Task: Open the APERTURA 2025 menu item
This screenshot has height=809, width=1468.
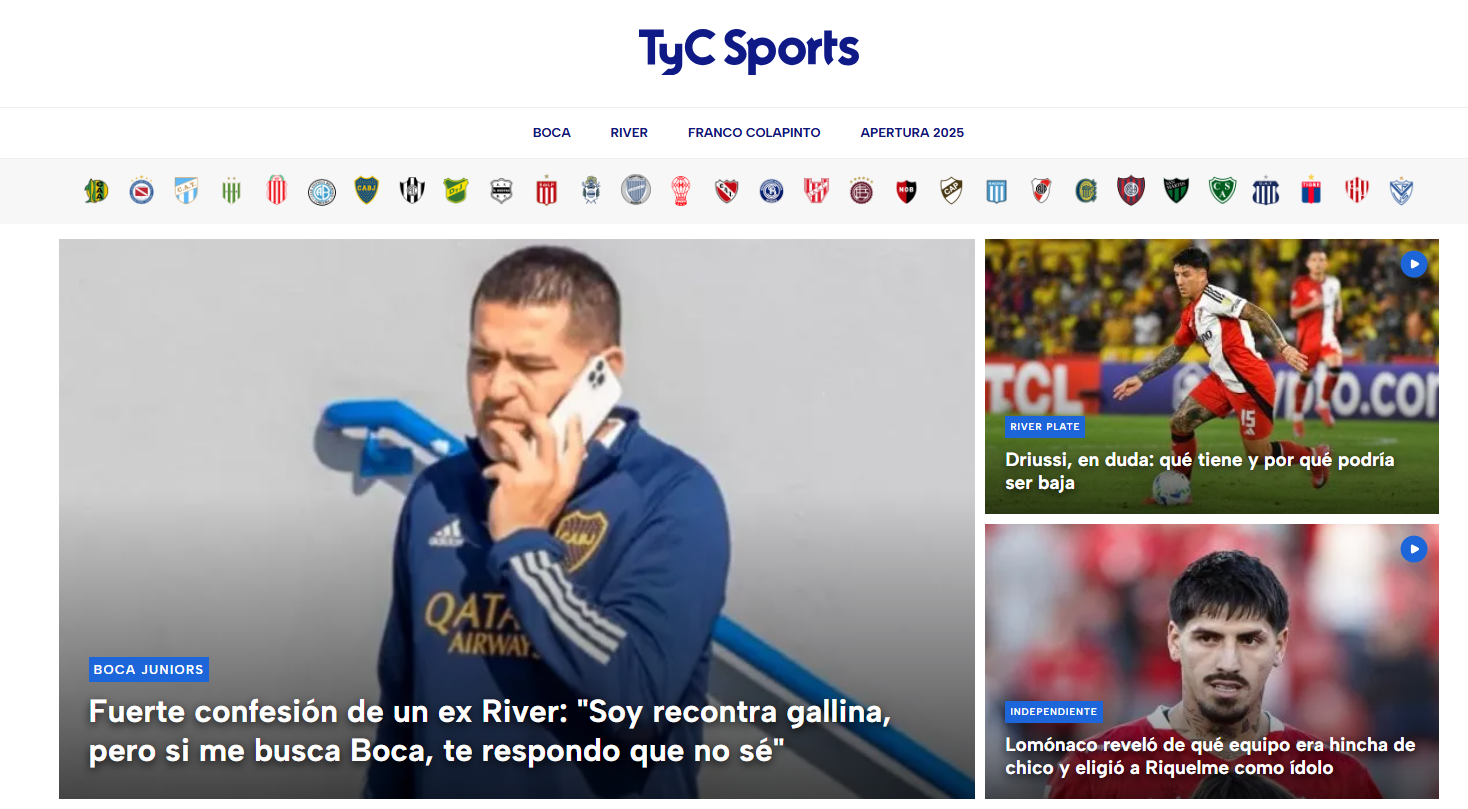Action: coord(912,133)
